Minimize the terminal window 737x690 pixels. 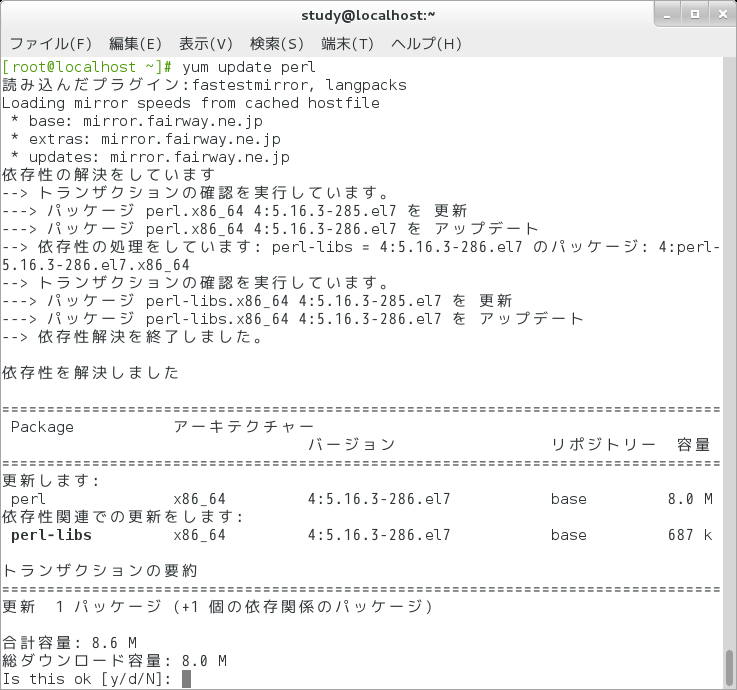668,14
